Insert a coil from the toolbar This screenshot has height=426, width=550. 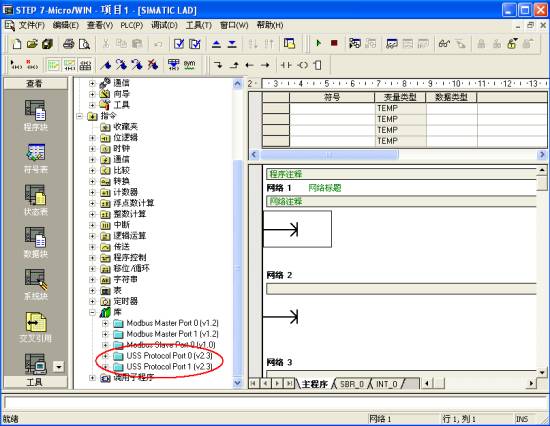coord(302,65)
